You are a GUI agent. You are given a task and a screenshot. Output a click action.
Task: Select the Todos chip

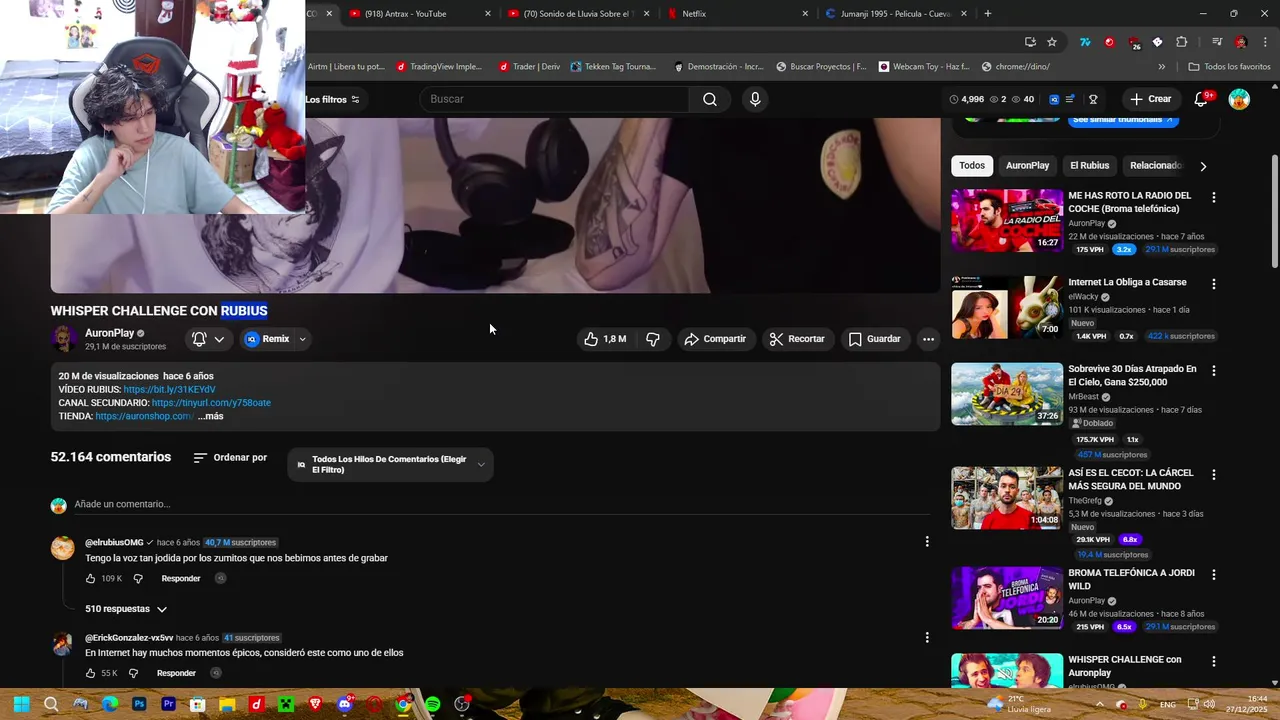(972, 166)
